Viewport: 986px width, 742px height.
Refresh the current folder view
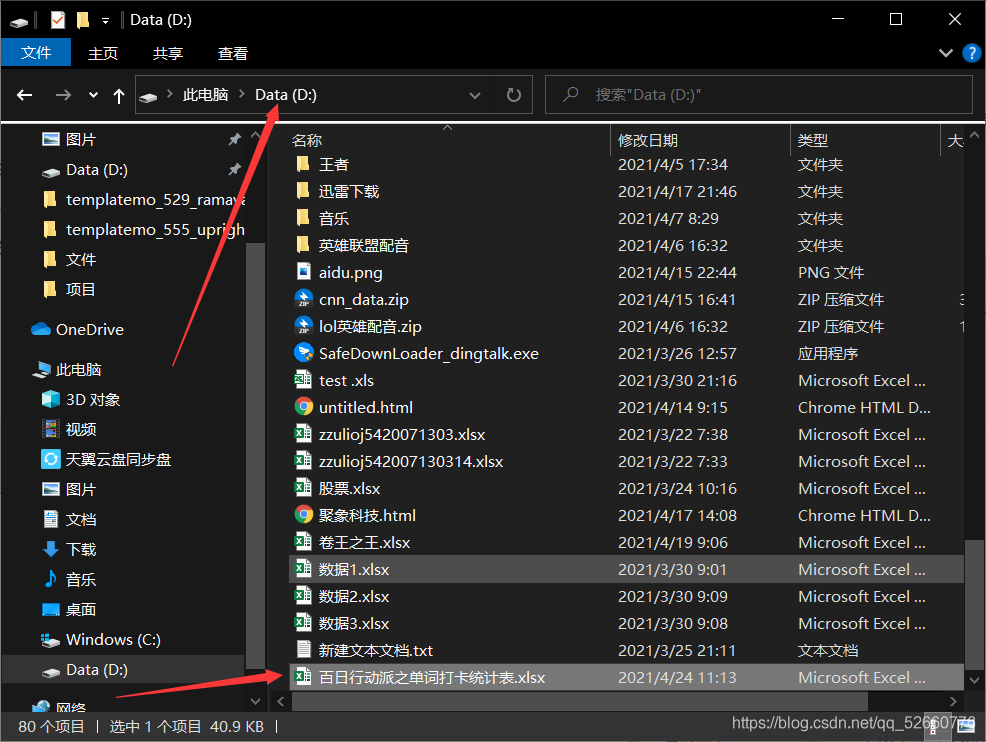[514, 95]
